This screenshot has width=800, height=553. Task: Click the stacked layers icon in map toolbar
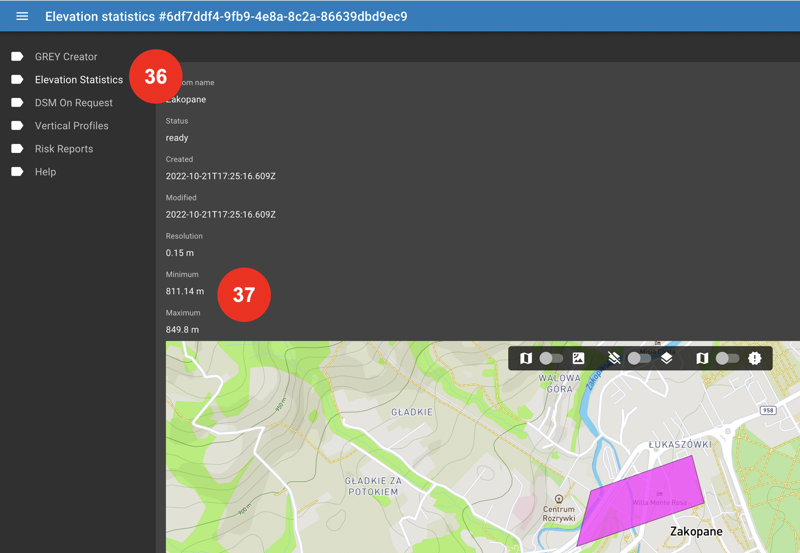pos(667,358)
